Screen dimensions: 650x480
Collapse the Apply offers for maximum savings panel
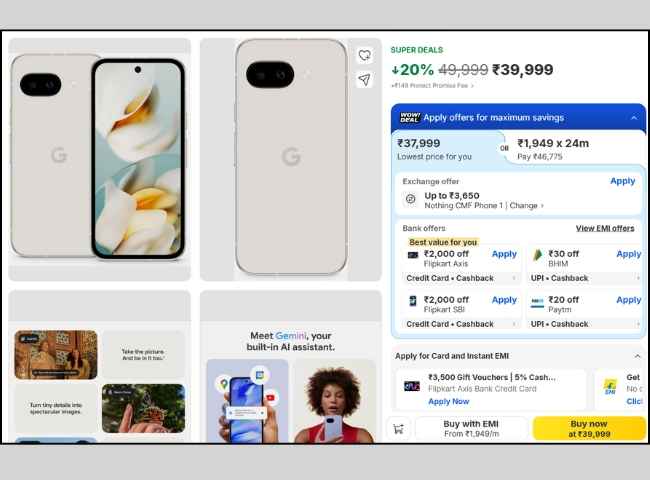point(634,118)
